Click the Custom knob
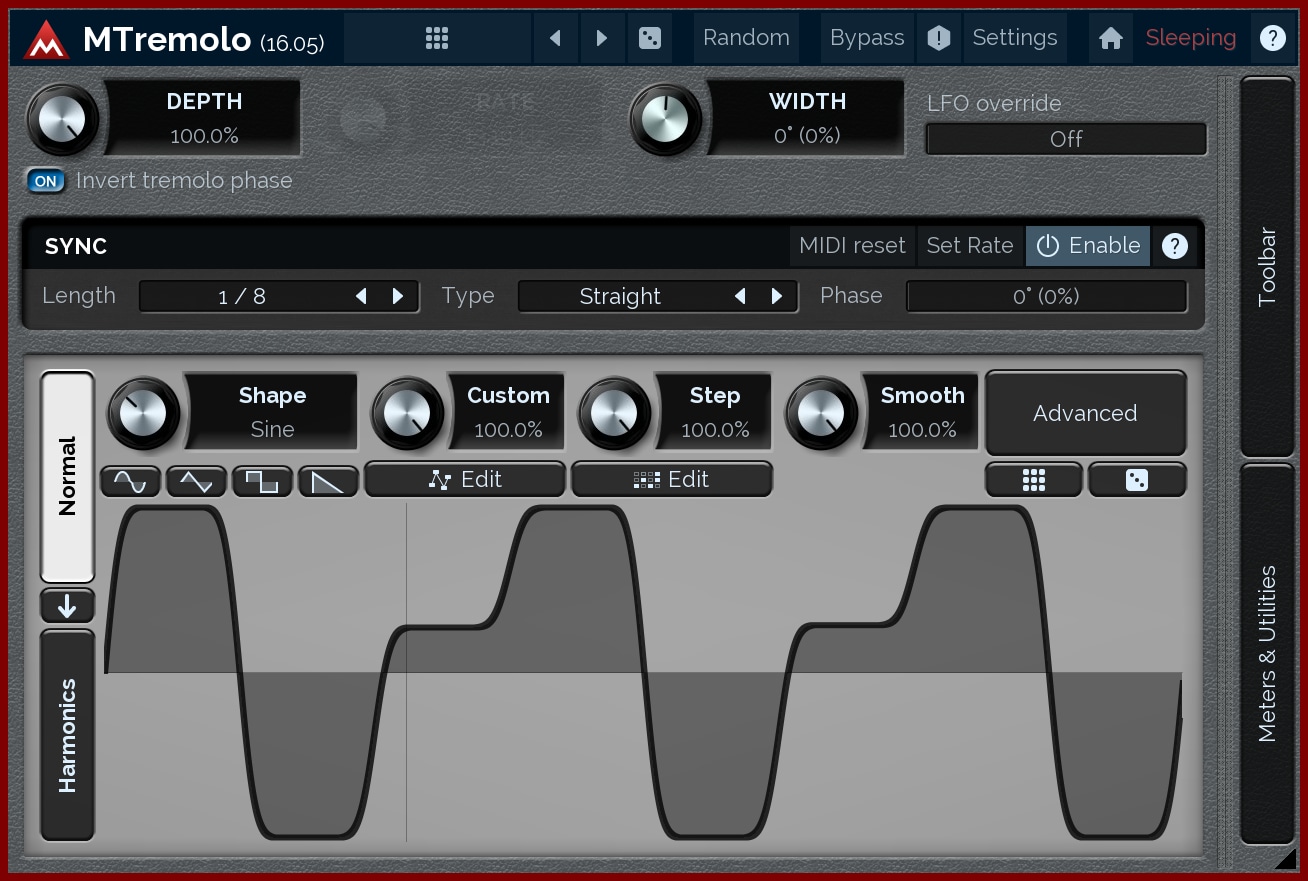The width and height of the screenshot is (1308, 881). coord(407,413)
